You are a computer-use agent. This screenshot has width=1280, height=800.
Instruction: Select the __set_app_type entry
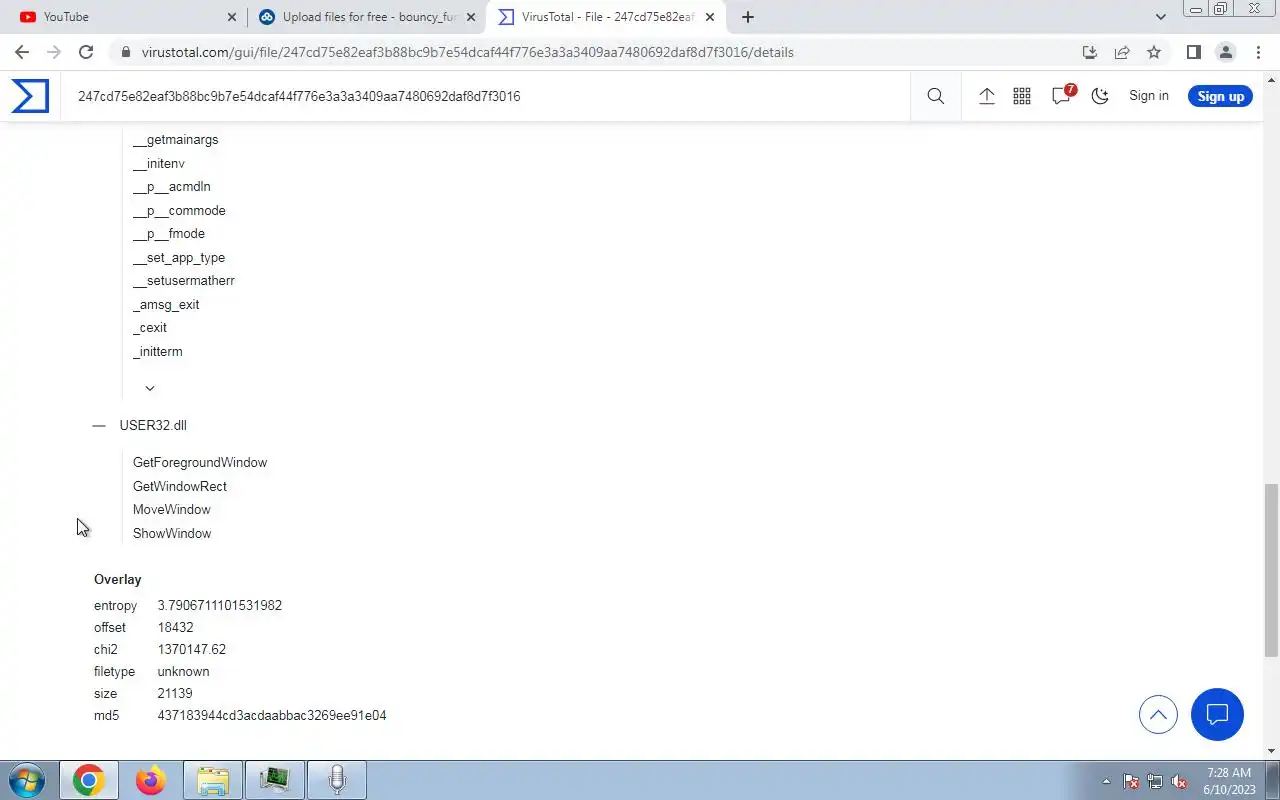(x=179, y=258)
